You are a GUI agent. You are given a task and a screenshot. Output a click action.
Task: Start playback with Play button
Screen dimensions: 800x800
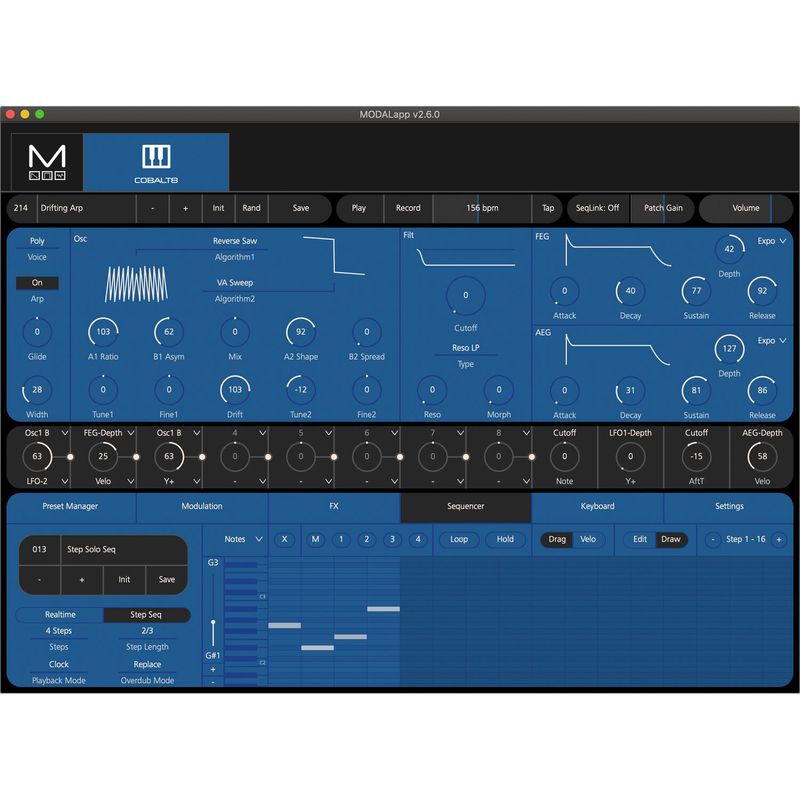click(x=359, y=208)
